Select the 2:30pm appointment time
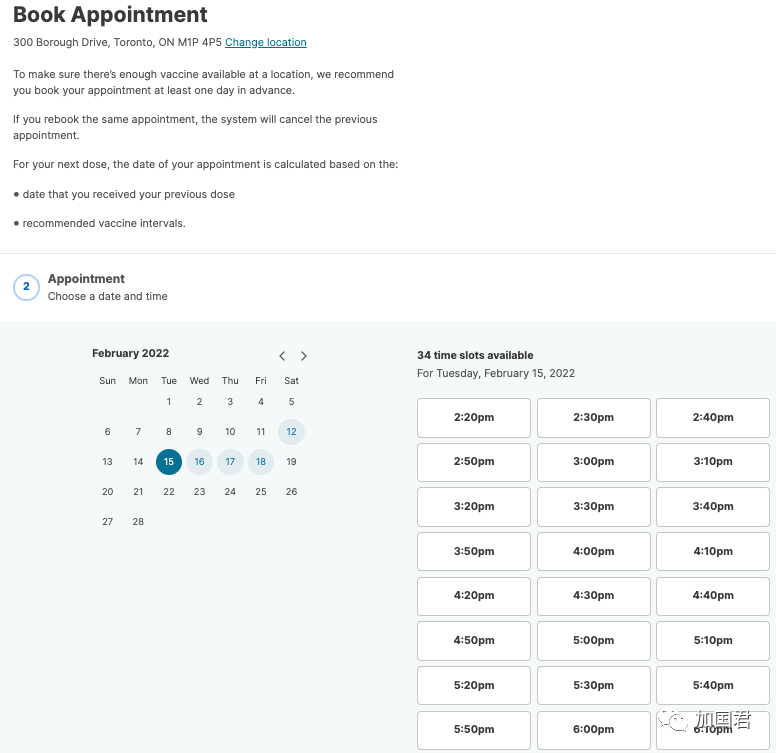The image size is (776, 753). pyautogui.click(x=593, y=418)
